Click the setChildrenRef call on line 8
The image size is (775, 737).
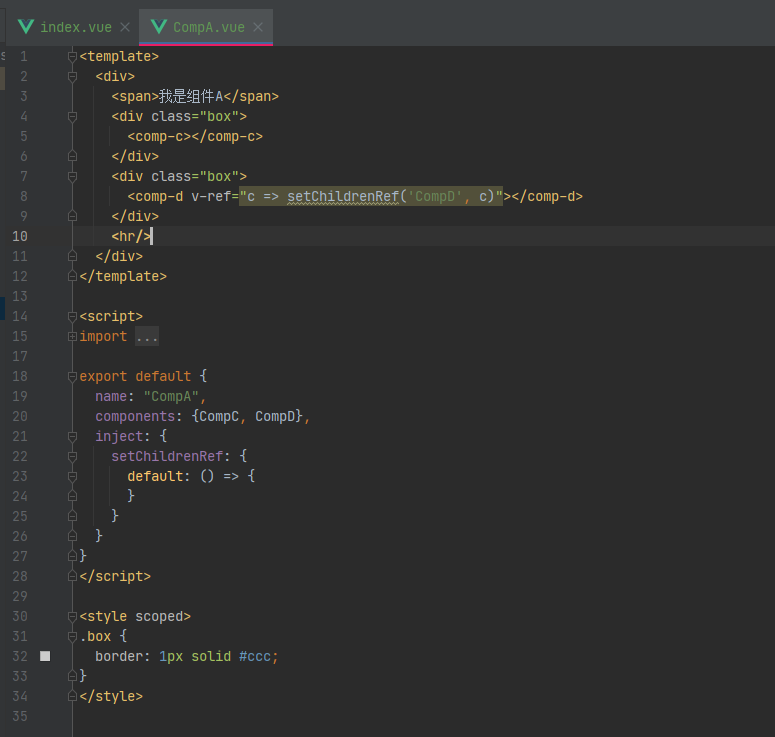[x=343, y=196]
